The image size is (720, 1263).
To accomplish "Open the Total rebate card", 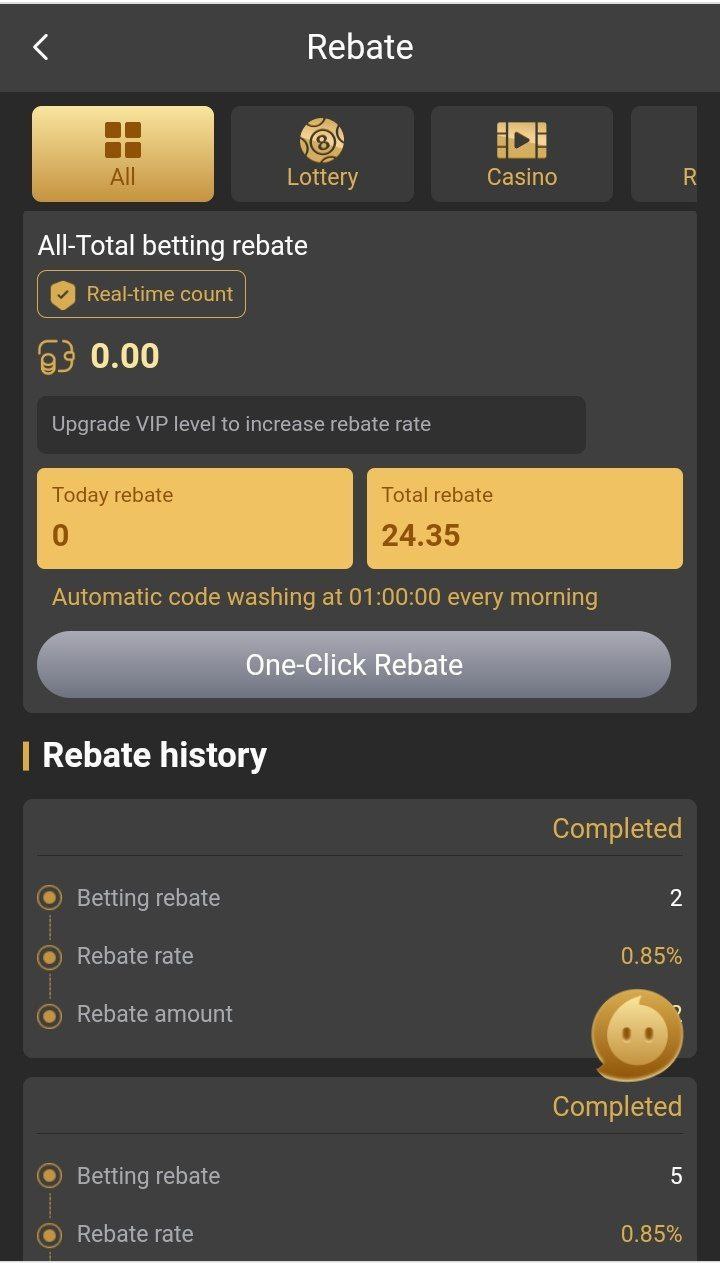I will tap(525, 518).
